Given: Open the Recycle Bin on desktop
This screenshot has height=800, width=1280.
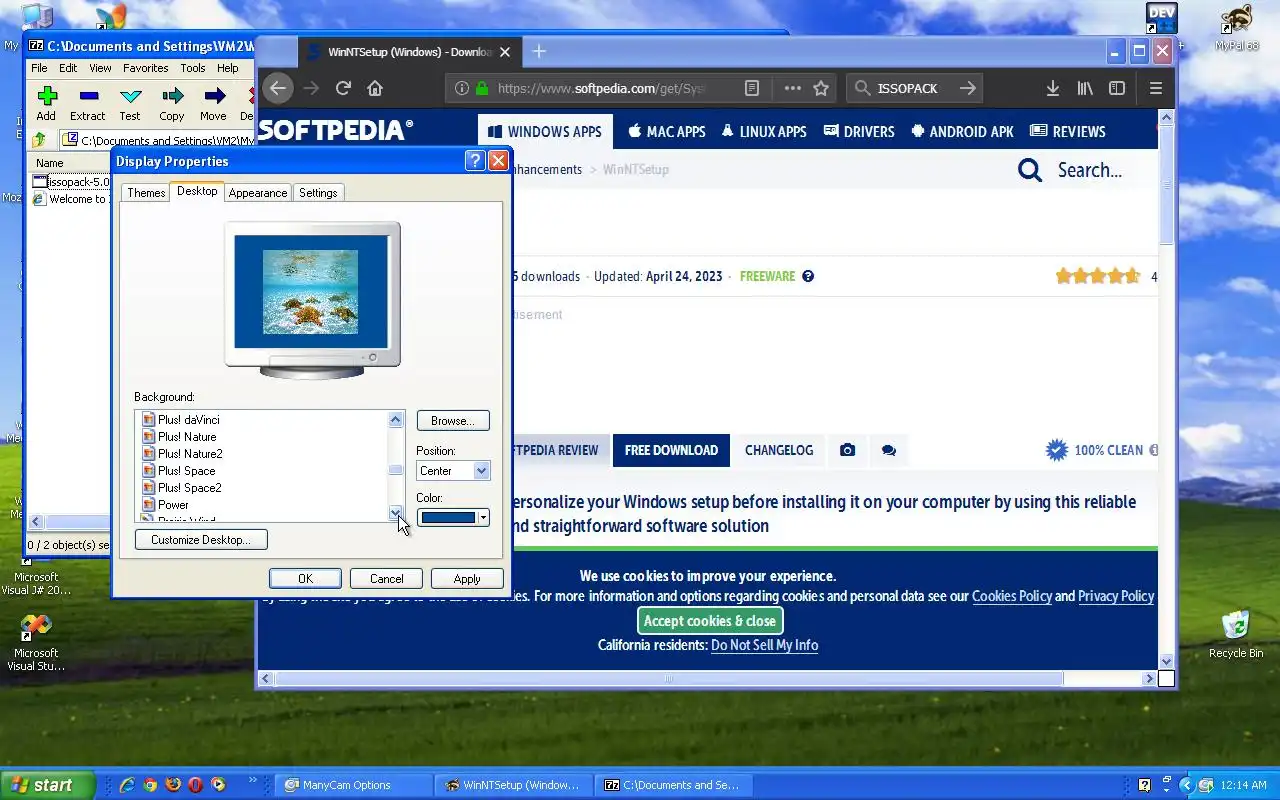Looking at the screenshot, I should pos(1236,633).
